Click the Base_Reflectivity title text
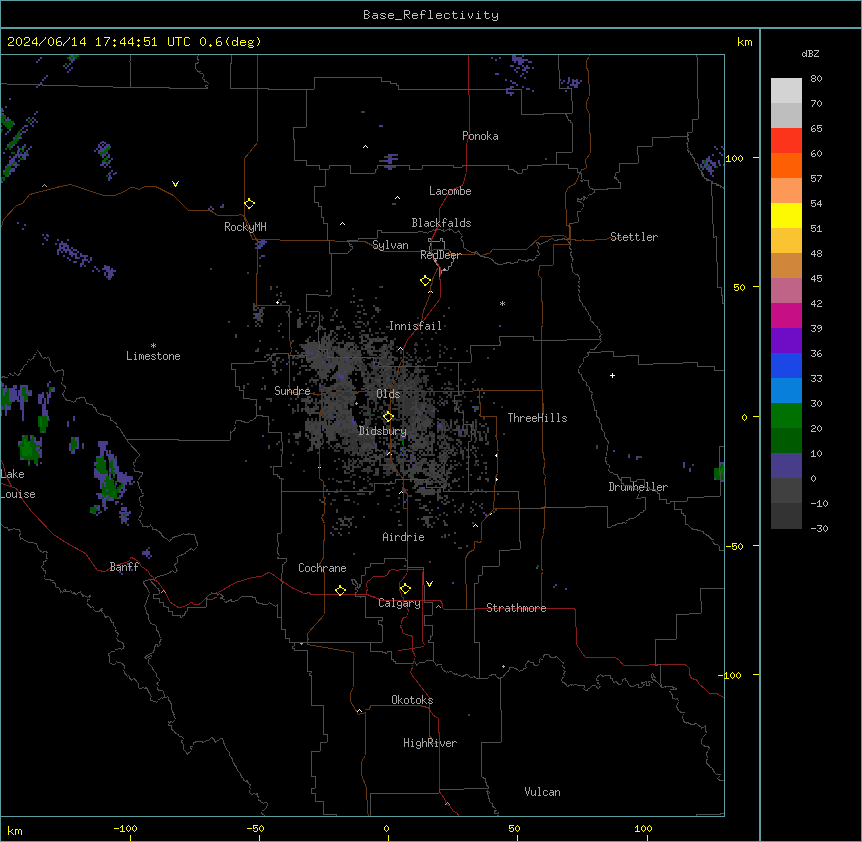 point(431,15)
